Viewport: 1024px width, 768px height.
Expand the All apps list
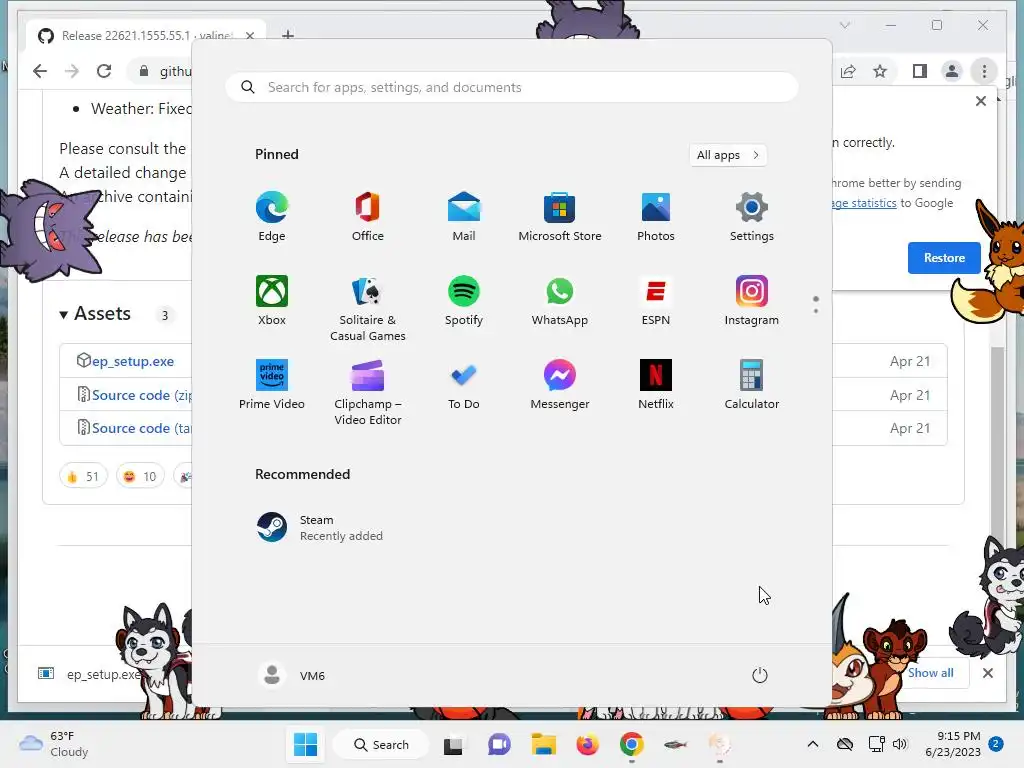point(728,155)
